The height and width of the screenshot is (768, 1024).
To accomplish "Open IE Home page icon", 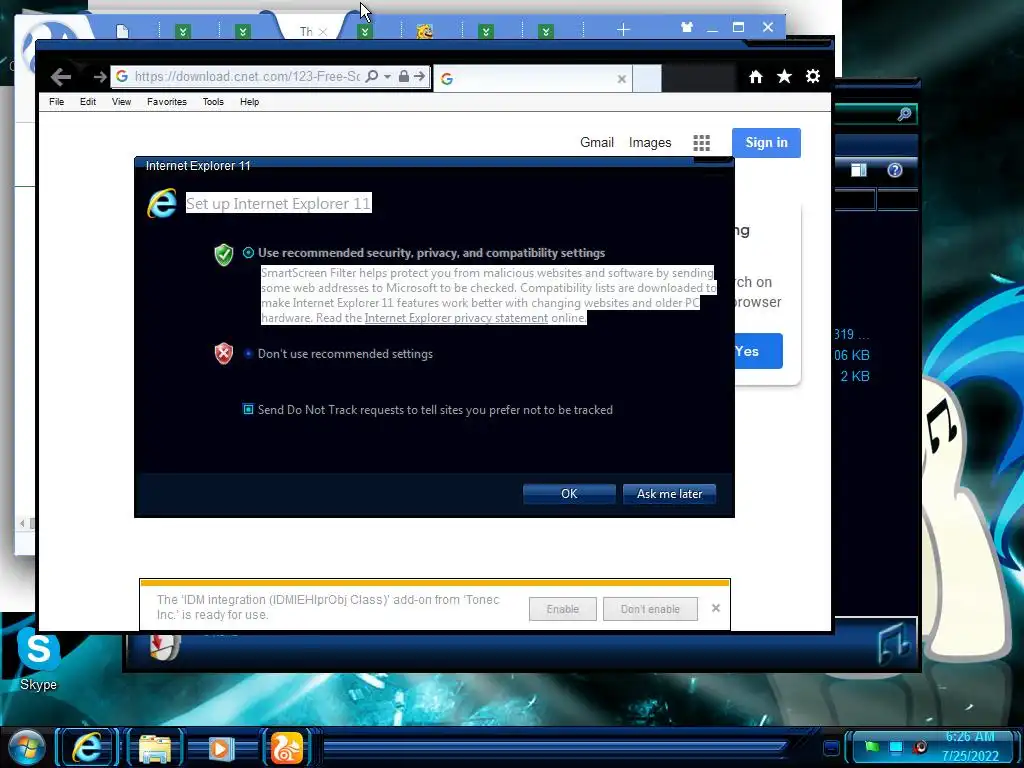I will [x=756, y=77].
